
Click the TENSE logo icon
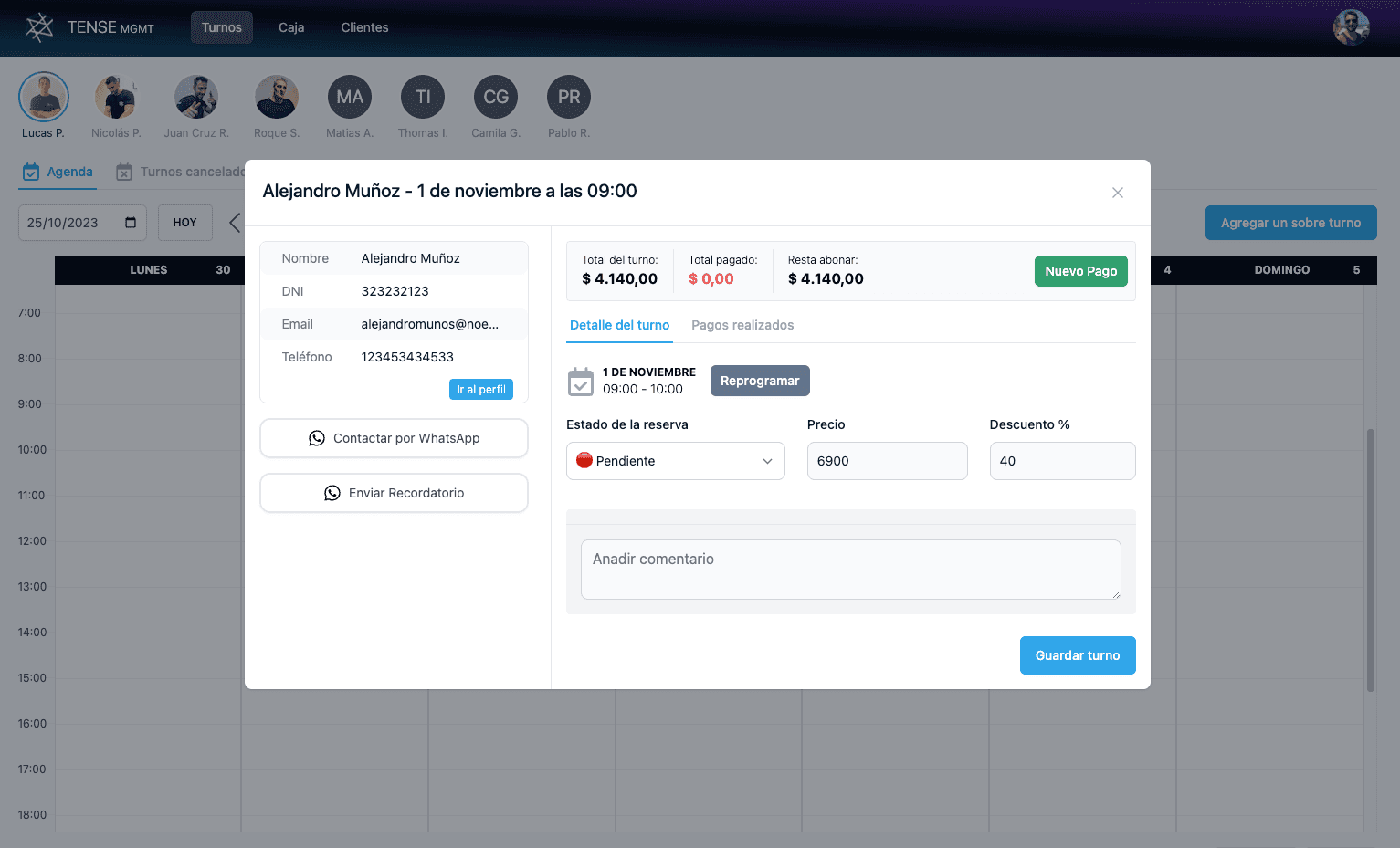point(38,26)
